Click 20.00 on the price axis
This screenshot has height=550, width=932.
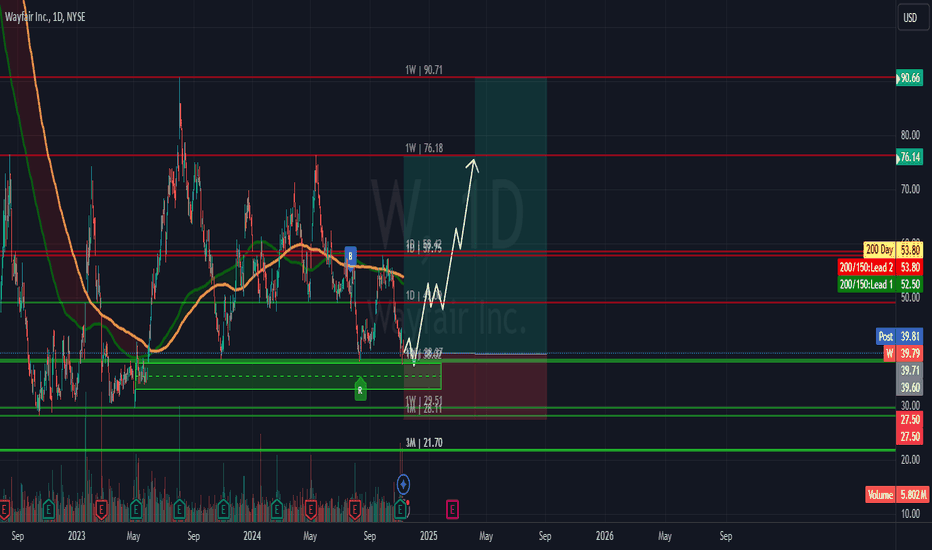(910, 460)
